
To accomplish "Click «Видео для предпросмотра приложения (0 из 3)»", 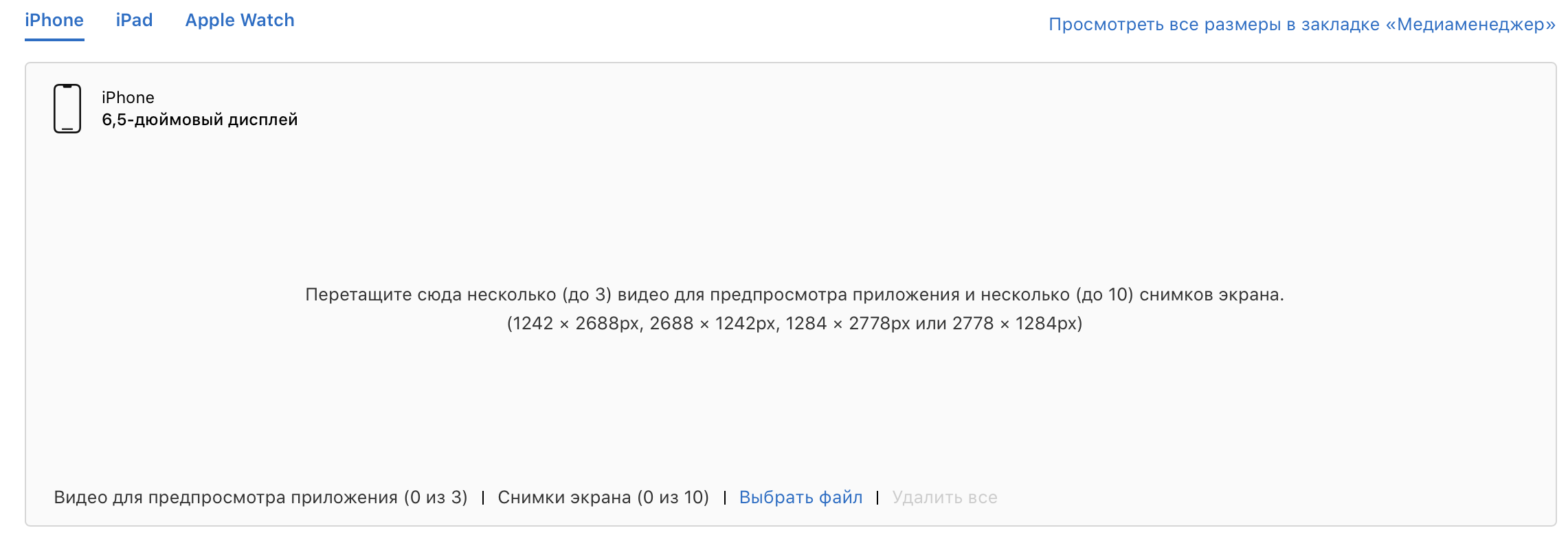I will point(261,497).
